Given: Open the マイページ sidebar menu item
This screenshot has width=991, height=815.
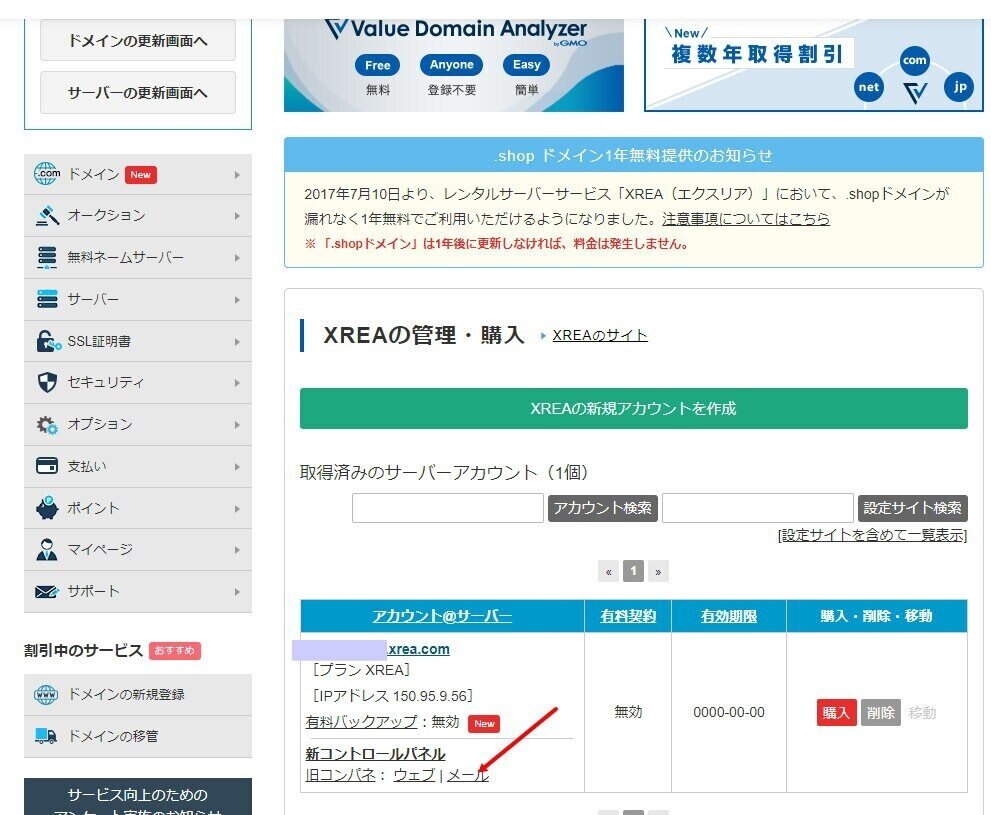Looking at the screenshot, I should [138, 550].
